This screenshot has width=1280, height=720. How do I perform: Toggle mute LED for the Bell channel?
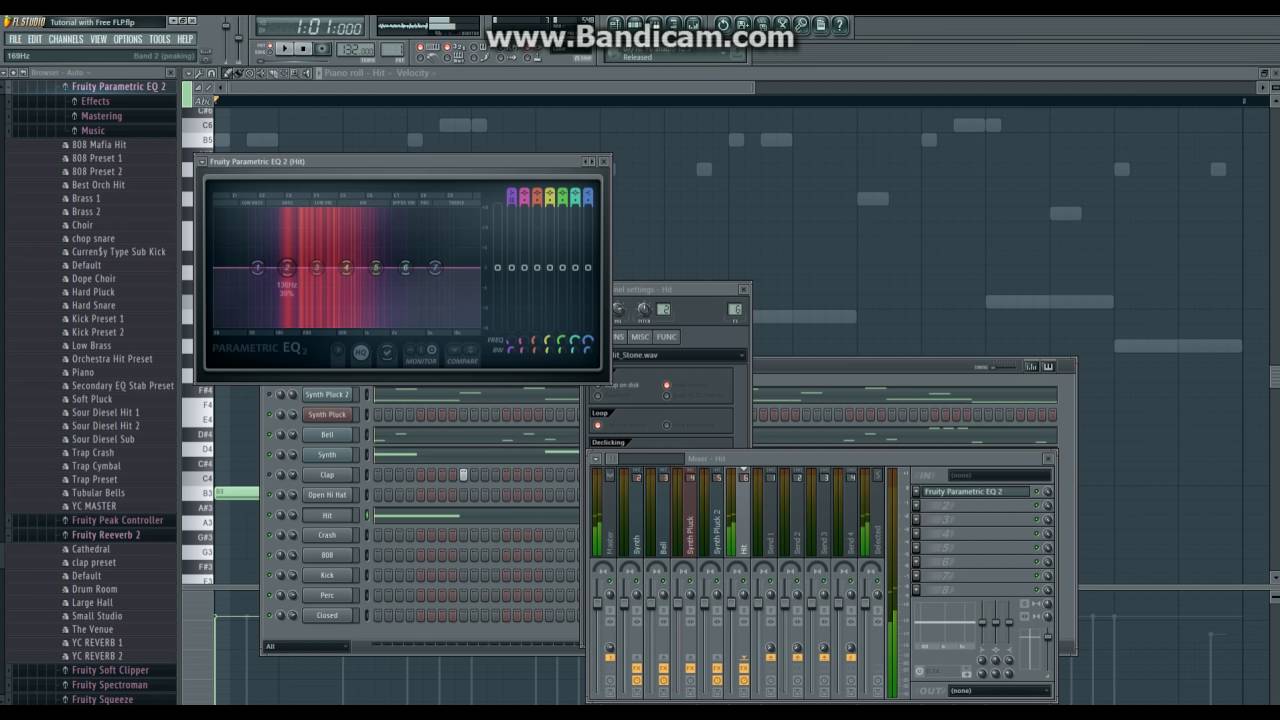pos(268,434)
